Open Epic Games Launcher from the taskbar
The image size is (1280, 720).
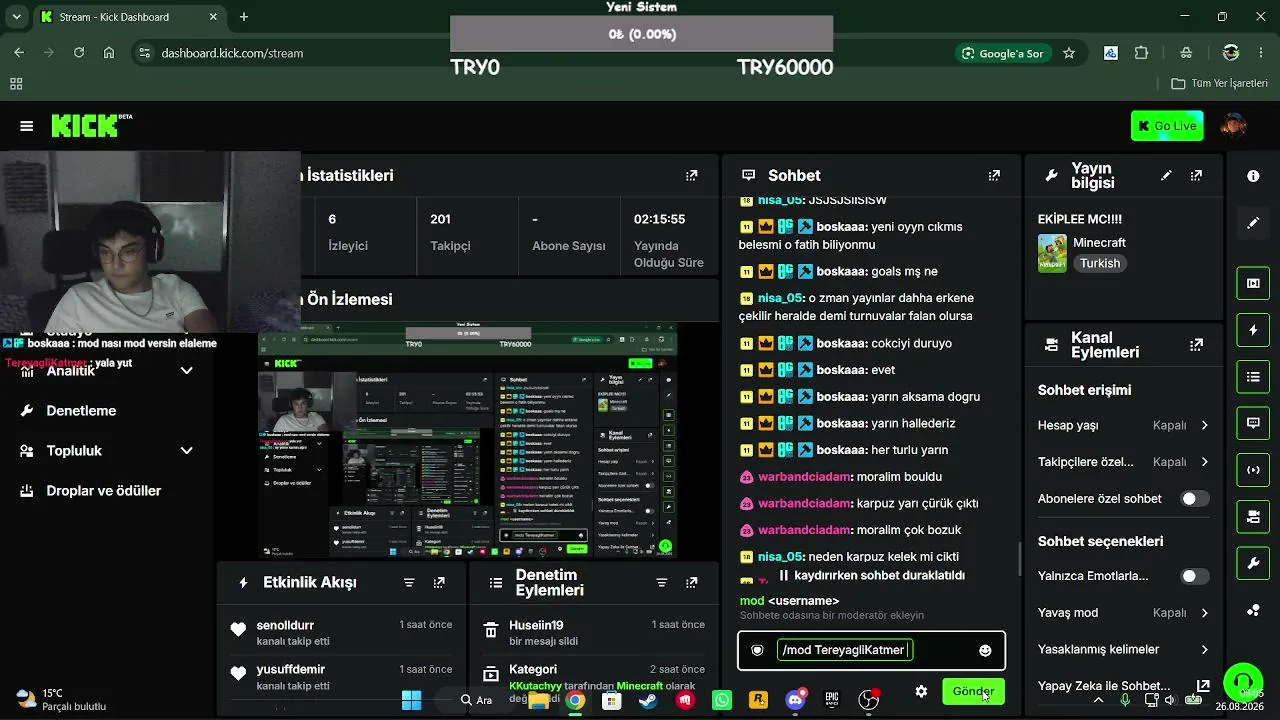(x=832, y=700)
